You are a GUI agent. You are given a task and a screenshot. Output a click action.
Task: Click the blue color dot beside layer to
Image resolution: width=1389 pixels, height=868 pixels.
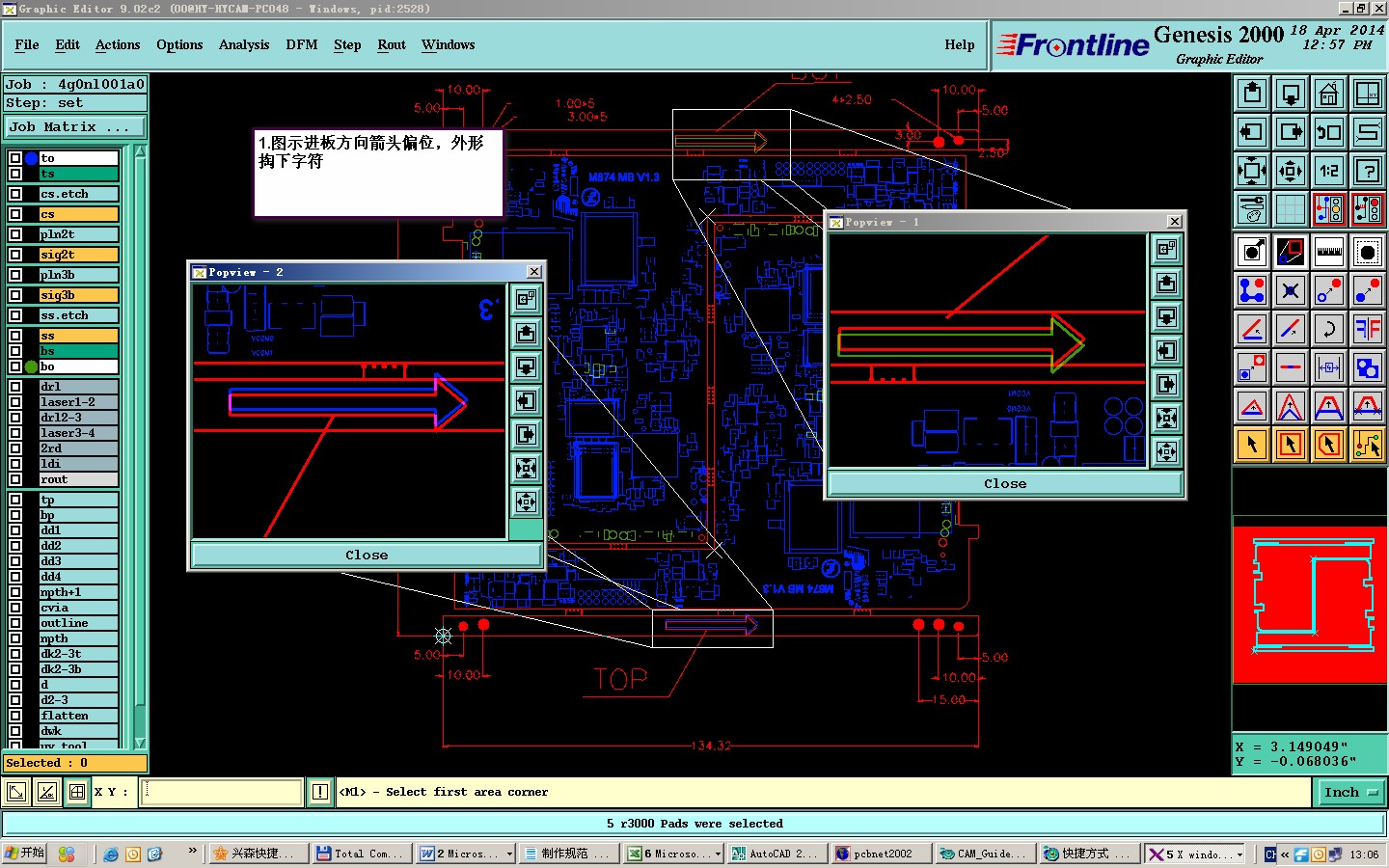point(31,158)
